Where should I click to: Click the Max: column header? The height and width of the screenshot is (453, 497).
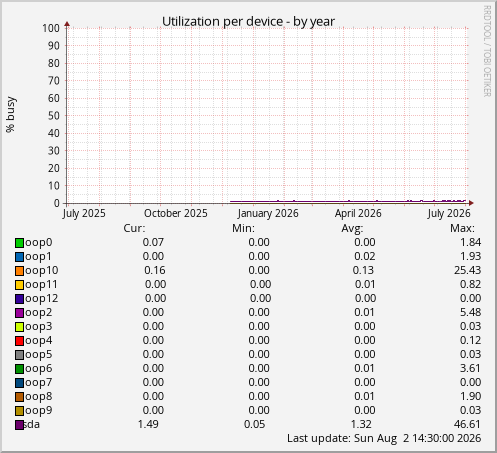click(x=462, y=228)
